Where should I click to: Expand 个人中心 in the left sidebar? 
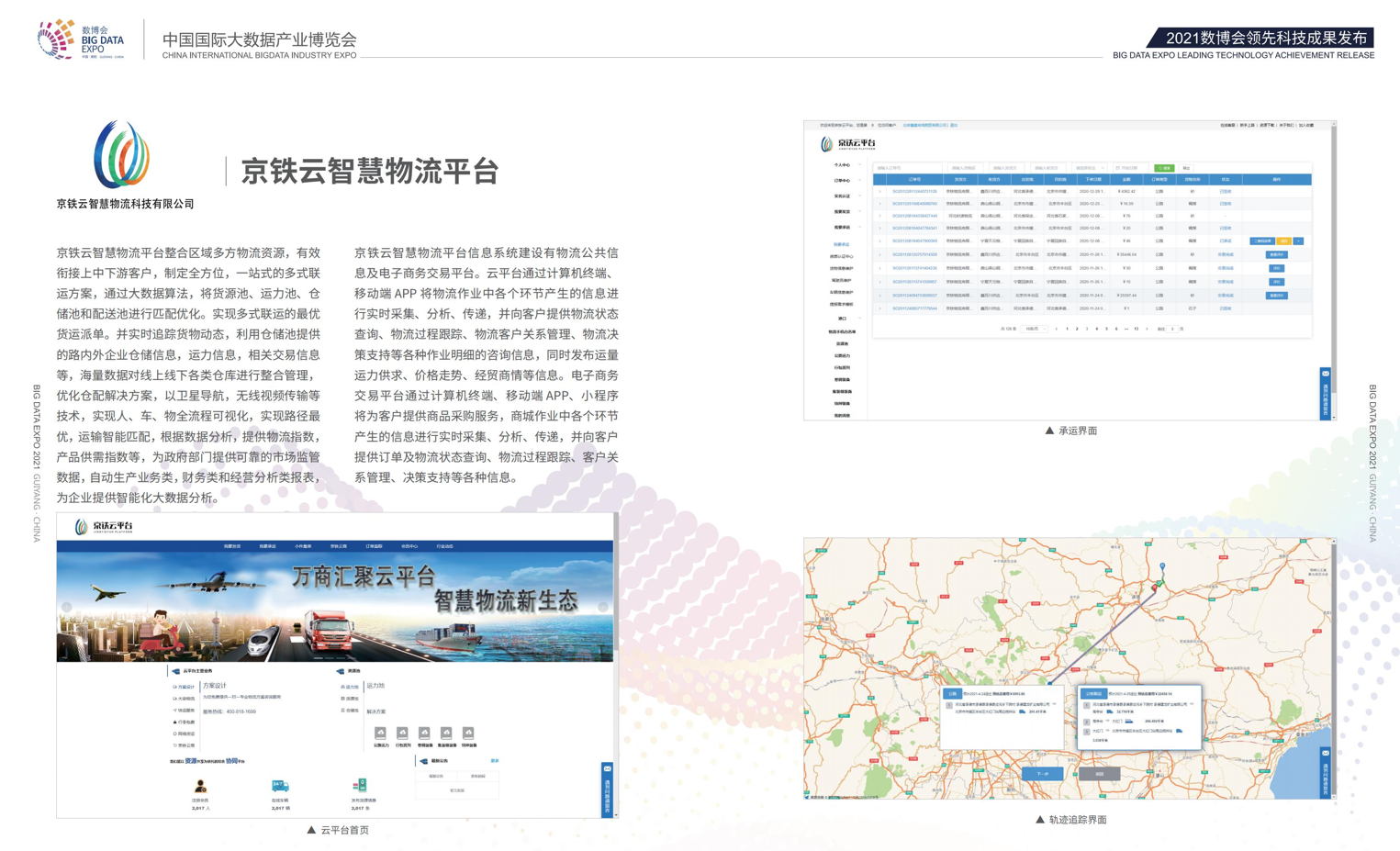(x=842, y=165)
